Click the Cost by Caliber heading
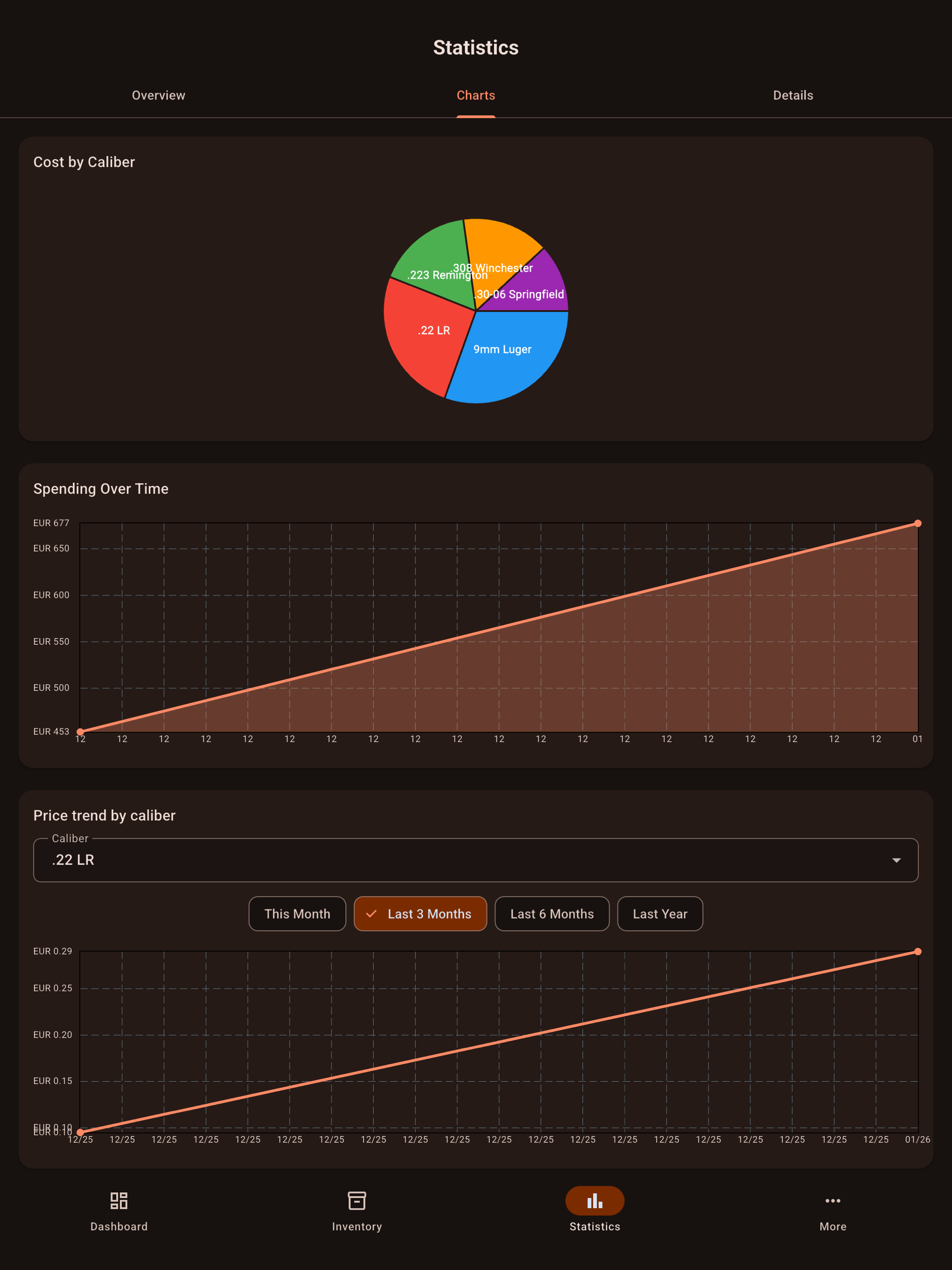 click(x=85, y=163)
